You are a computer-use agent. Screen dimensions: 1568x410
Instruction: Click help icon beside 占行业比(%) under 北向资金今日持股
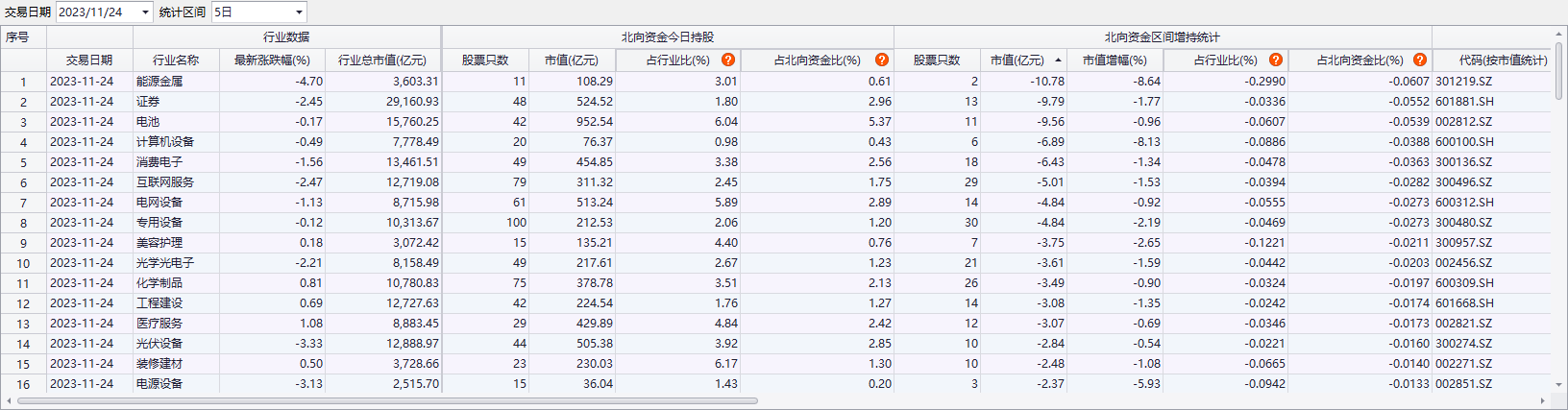click(728, 60)
